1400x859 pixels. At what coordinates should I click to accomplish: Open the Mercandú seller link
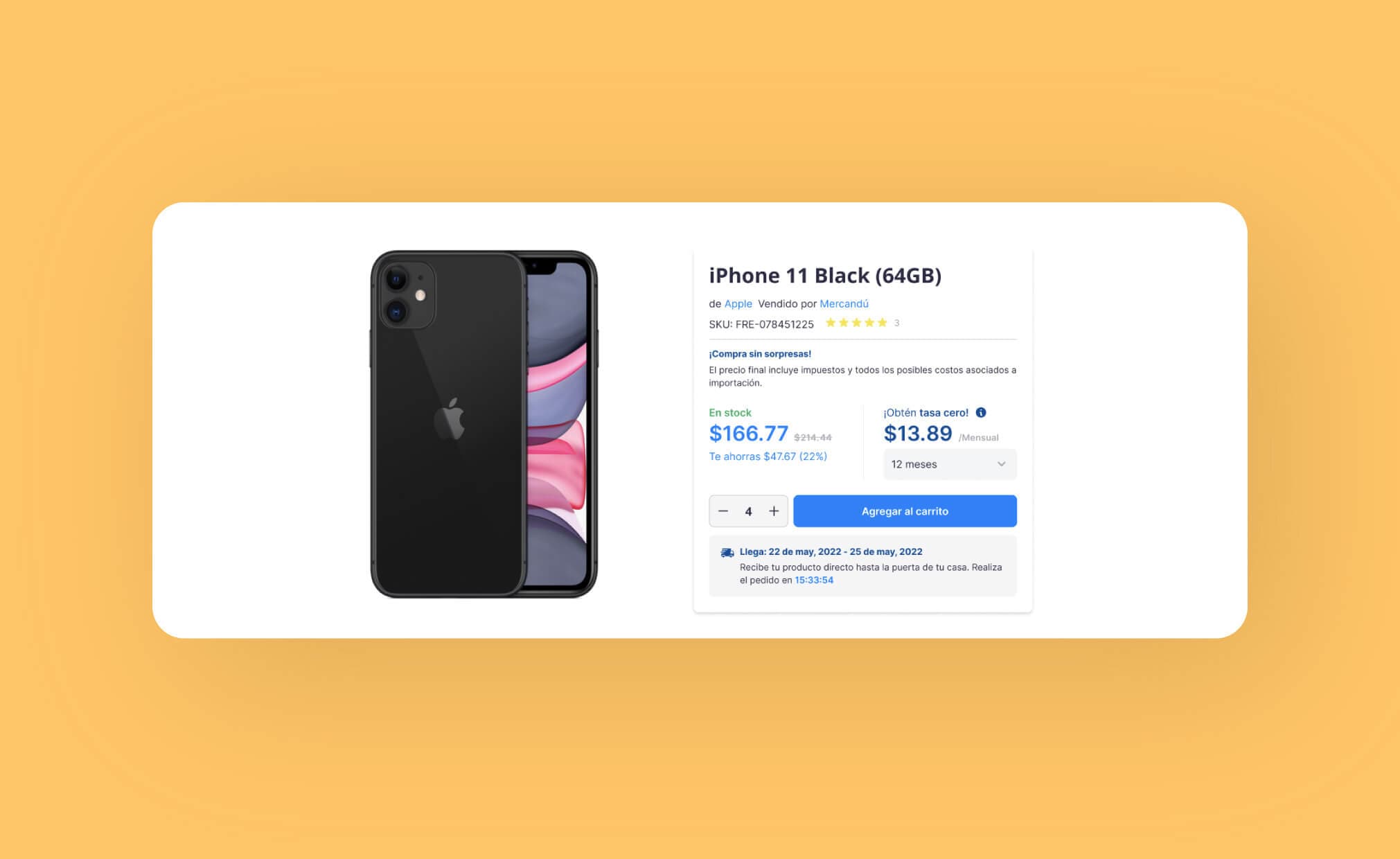pos(844,303)
